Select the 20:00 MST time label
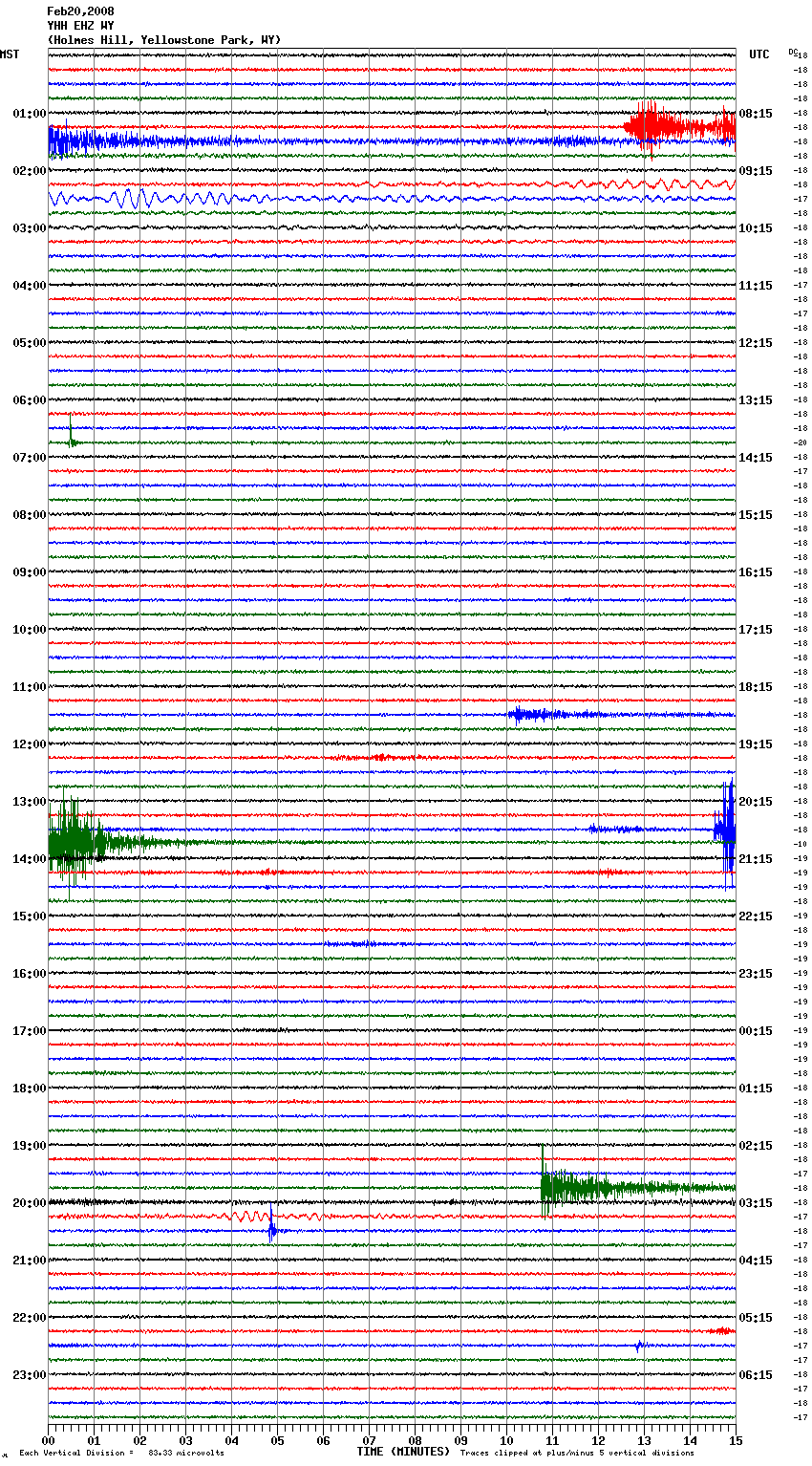 (x=30, y=1203)
